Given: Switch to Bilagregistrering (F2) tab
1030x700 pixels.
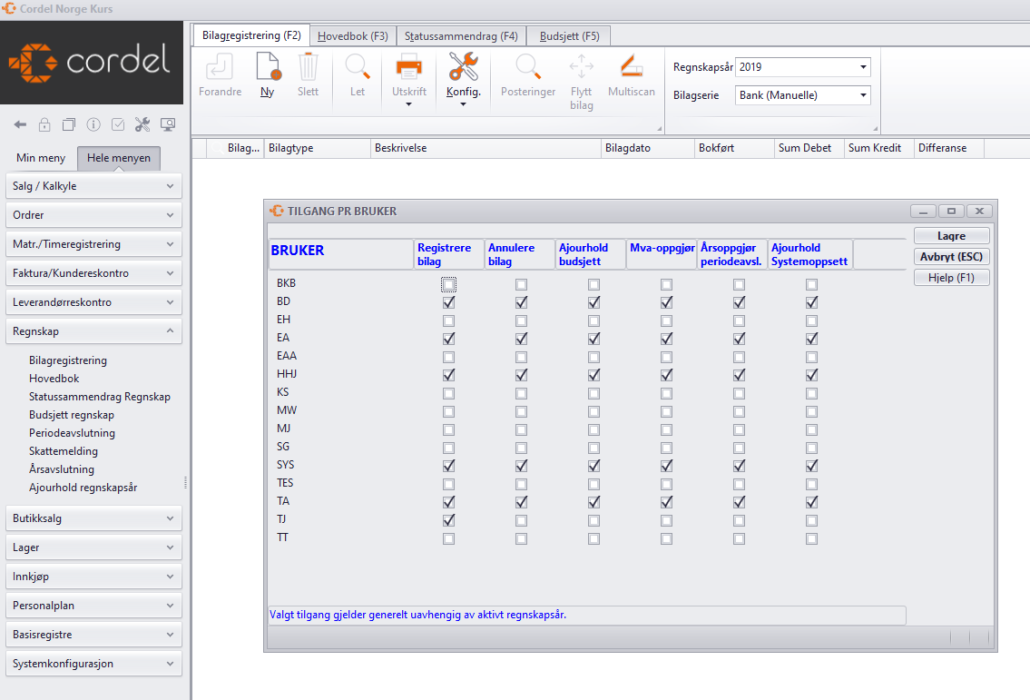Looking at the screenshot, I should 251,35.
